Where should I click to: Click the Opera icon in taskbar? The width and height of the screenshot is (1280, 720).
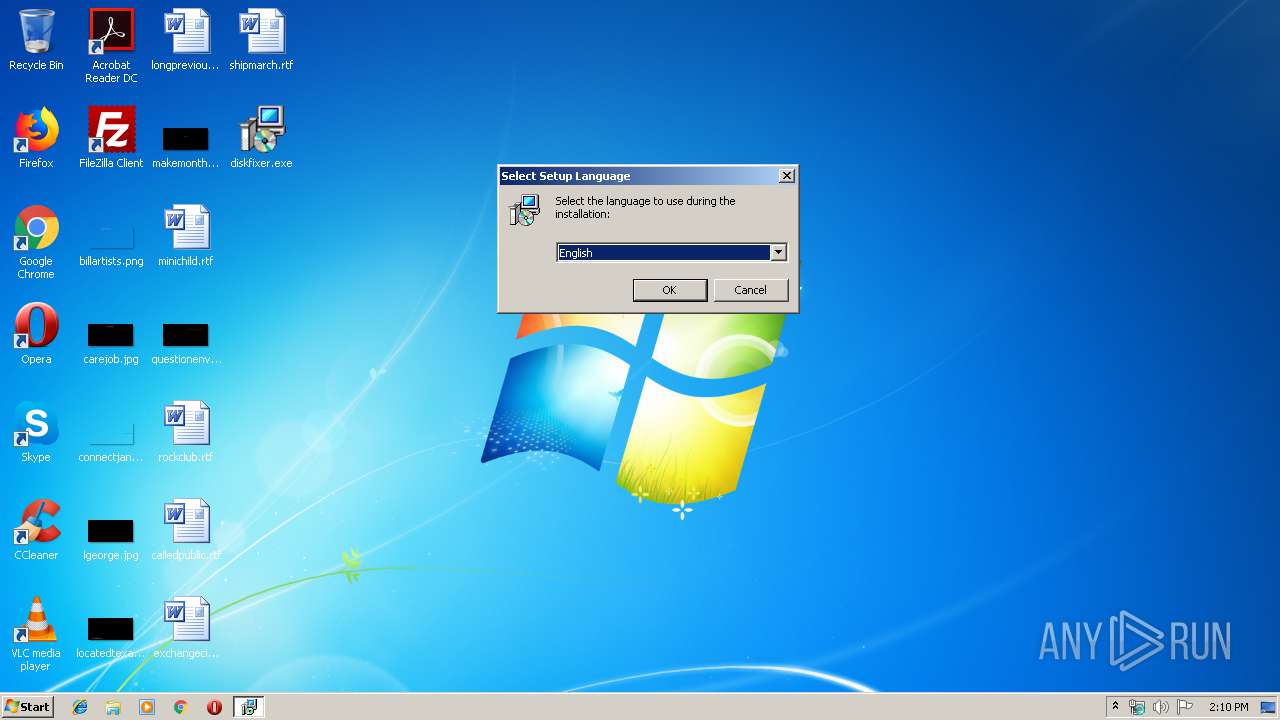214,707
